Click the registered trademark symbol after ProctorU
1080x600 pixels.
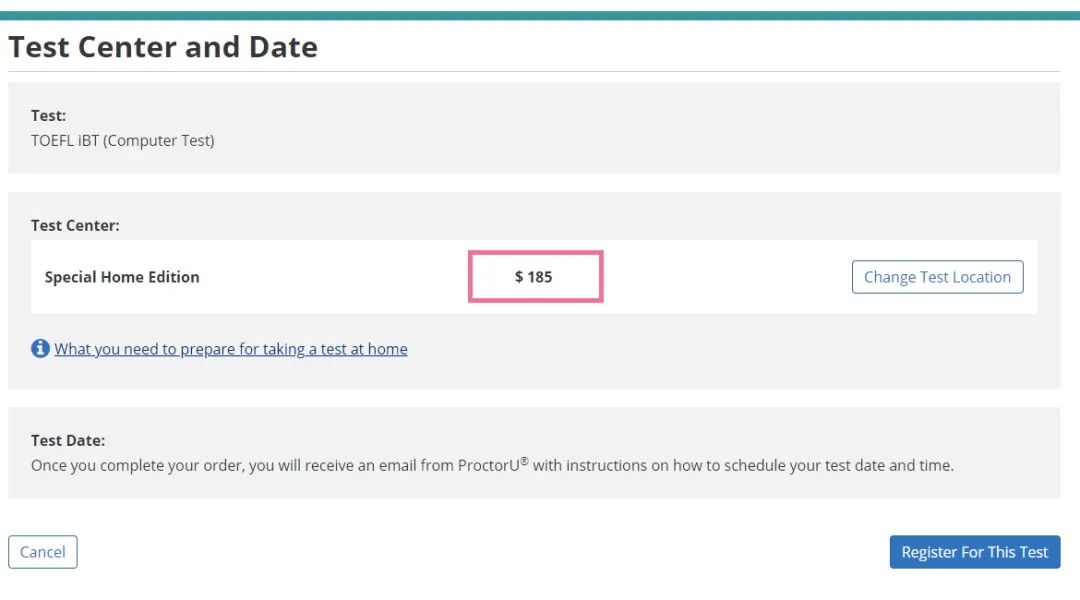point(524,461)
